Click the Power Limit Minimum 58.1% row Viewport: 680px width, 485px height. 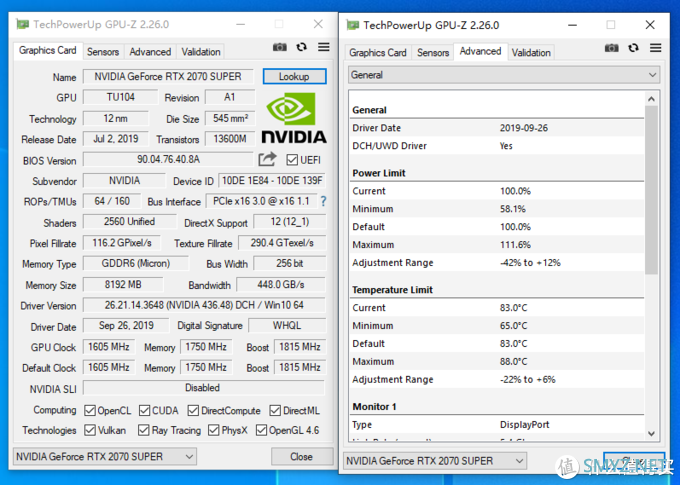[x=497, y=209]
